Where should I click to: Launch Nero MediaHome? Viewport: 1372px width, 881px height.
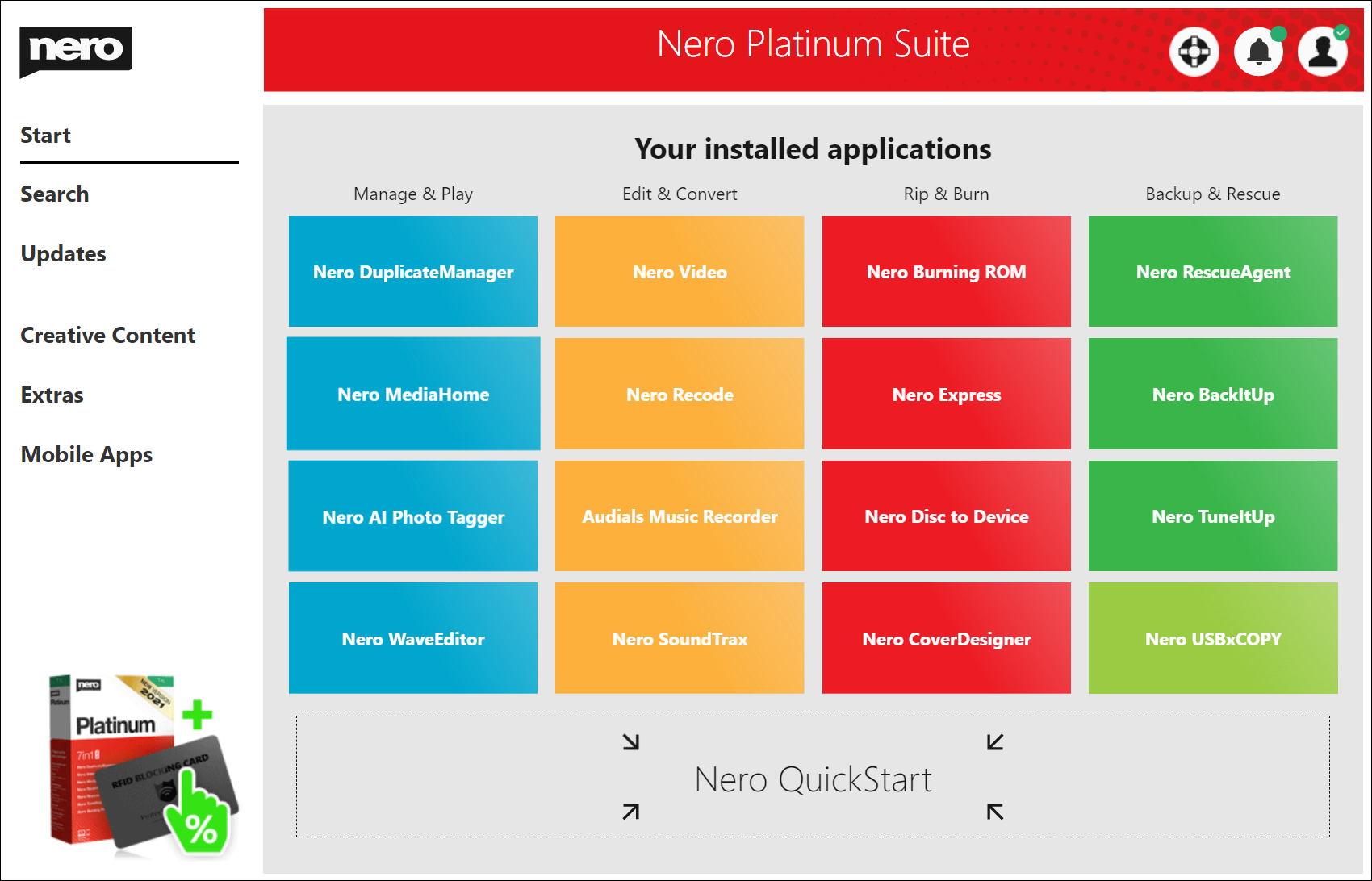pyautogui.click(x=413, y=395)
